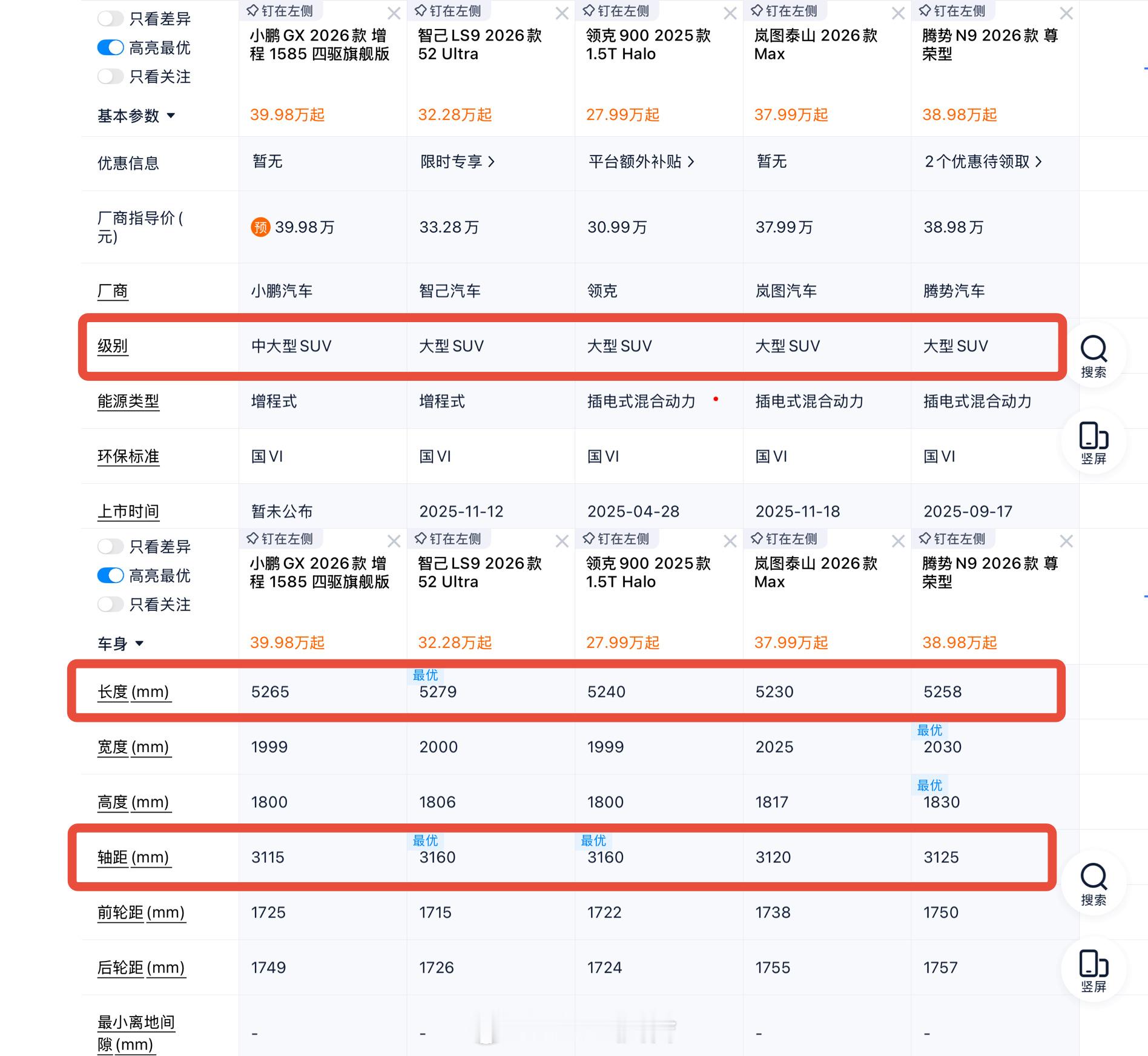Open 搜索 magnifier beside the 级别 row
This screenshot has width=1148, height=1056.
pyautogui.click(x=1094, y=355)
